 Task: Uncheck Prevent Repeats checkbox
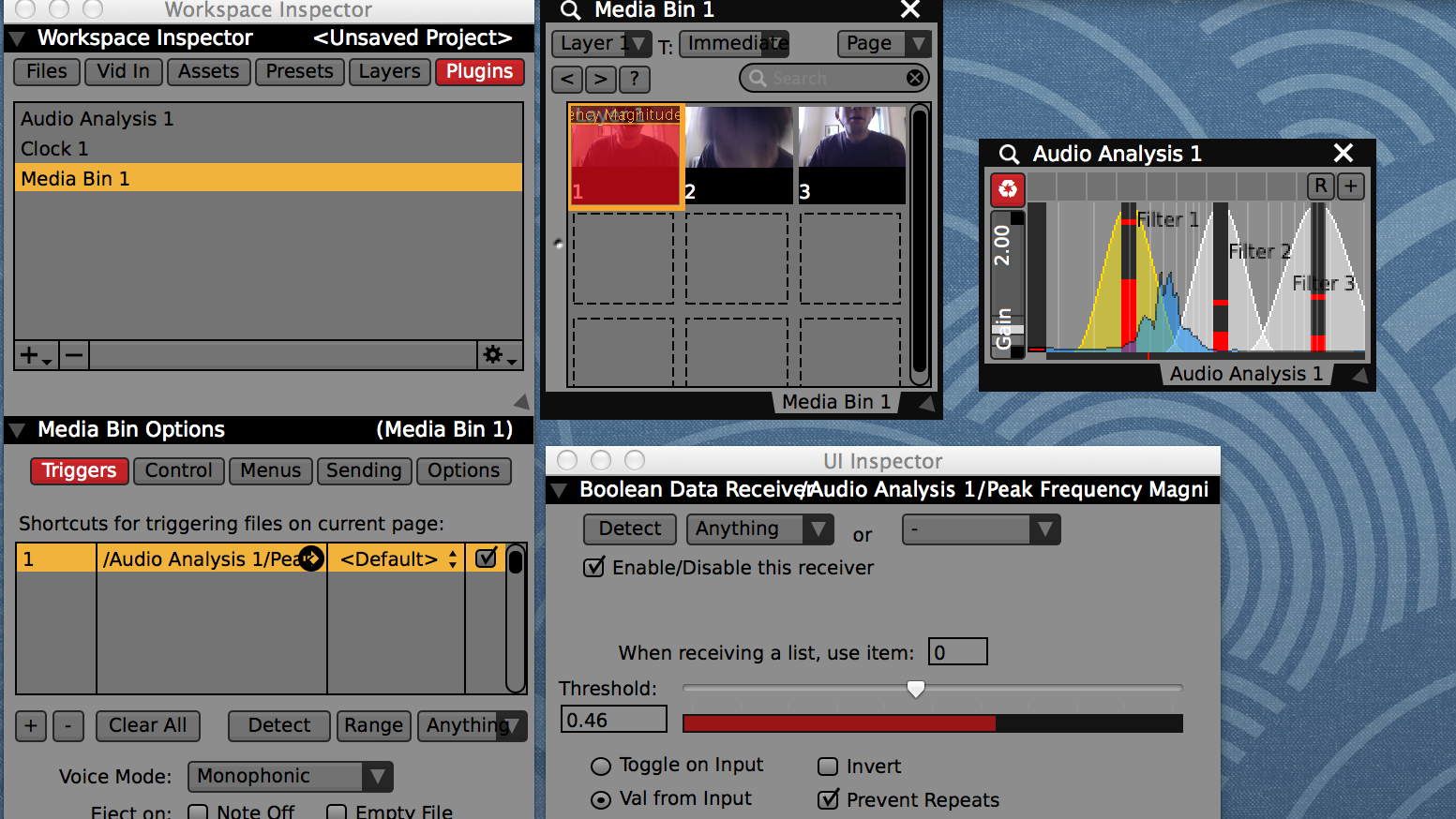pos(828,799)
